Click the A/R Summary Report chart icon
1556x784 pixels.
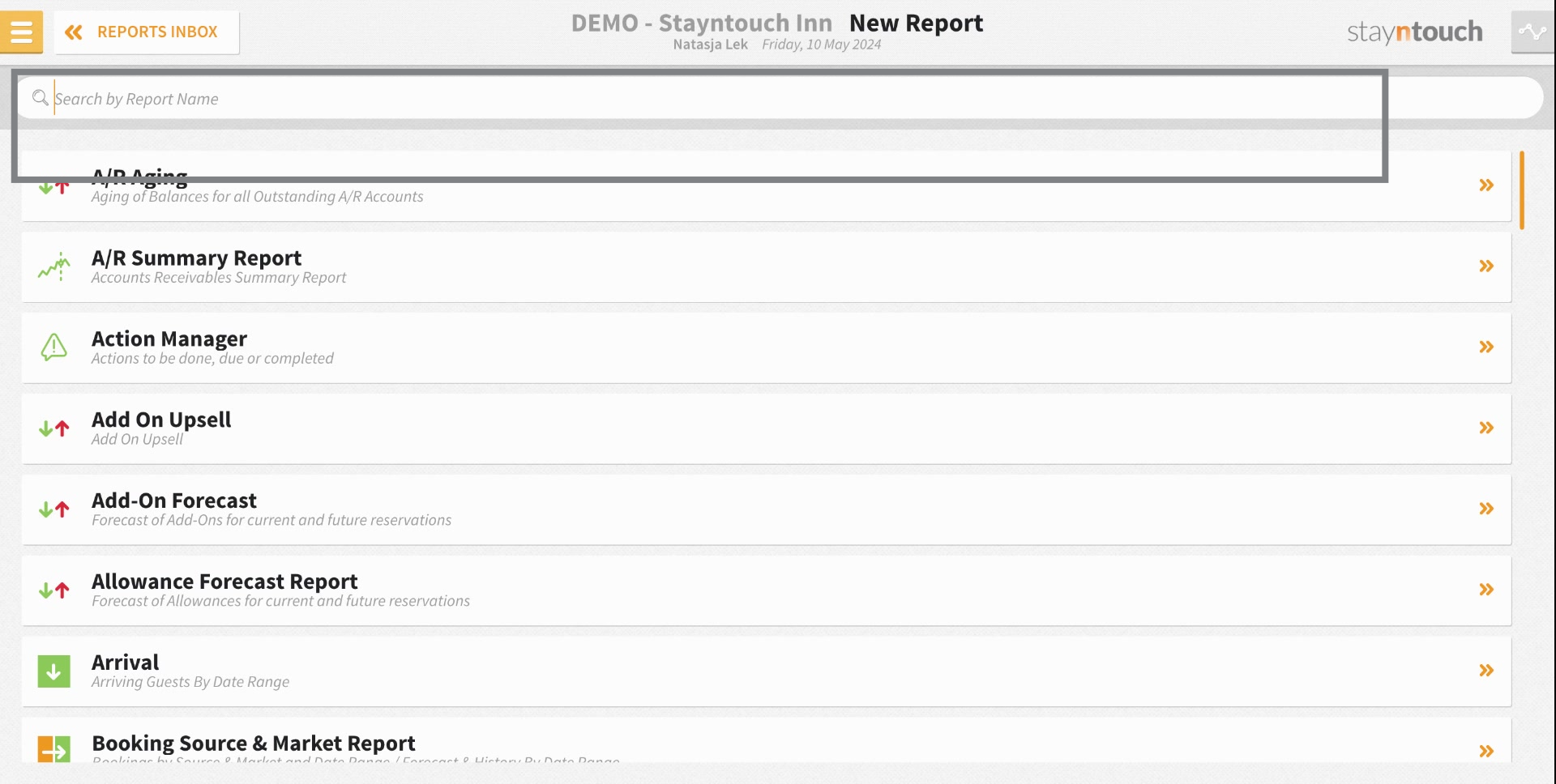point(54,266)
